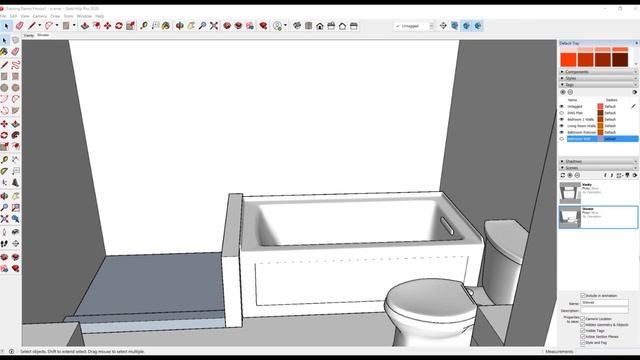The image size is (640, 360).
Task: Select the Walk footprints tool in left toolbar
Action: 4,244
